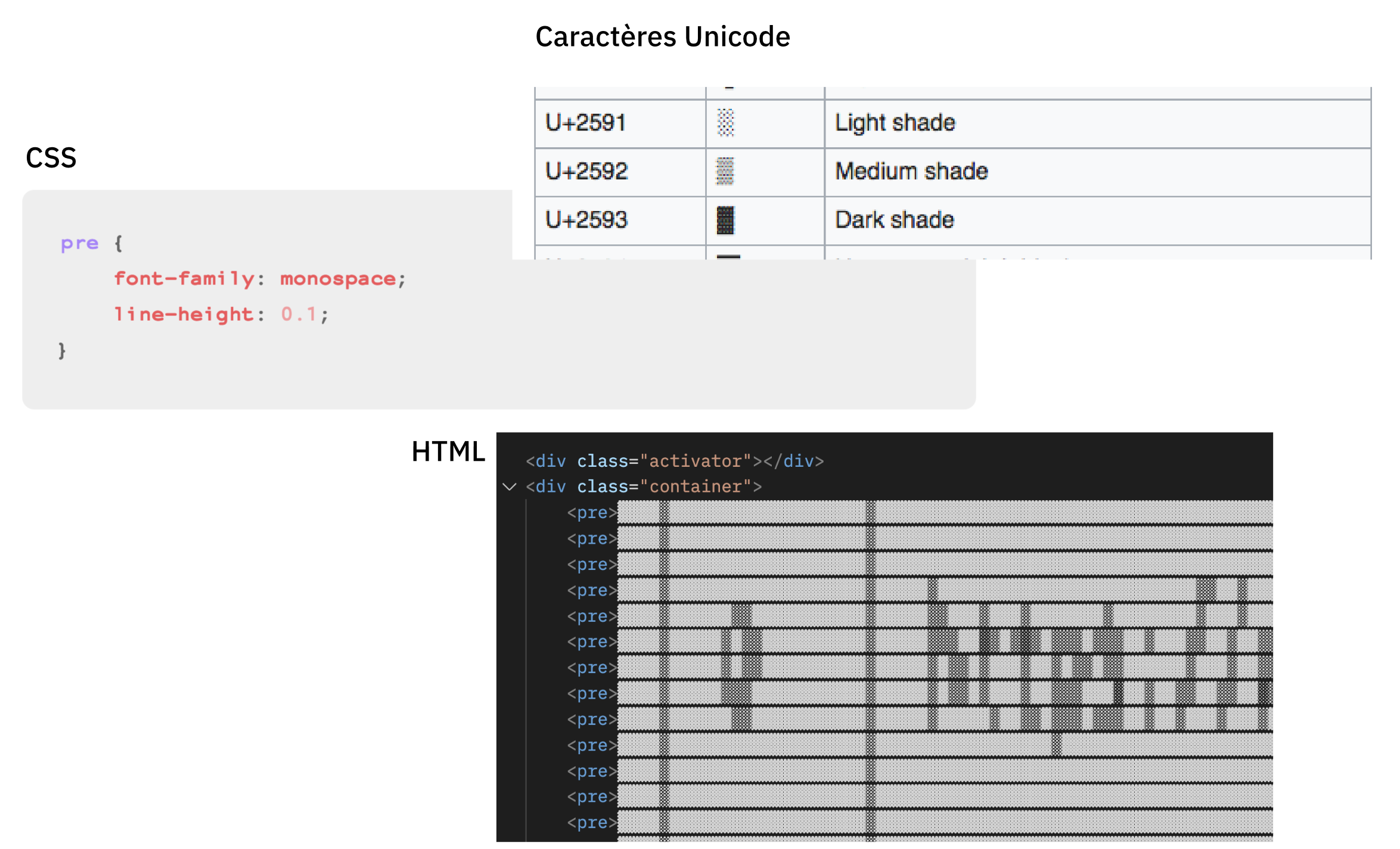Click the HTML heading label
The height and width of the screenshot is (849, 1400).
point(448,451)
